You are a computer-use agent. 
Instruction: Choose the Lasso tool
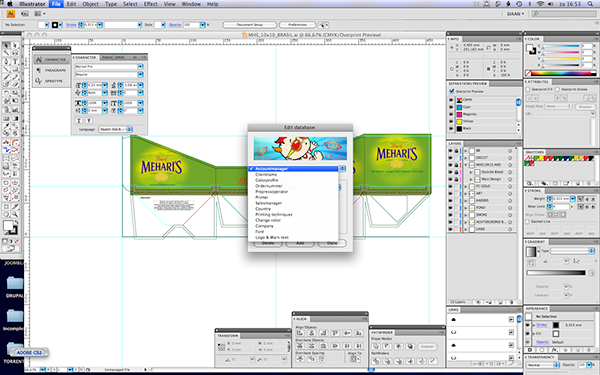point(15,53)
